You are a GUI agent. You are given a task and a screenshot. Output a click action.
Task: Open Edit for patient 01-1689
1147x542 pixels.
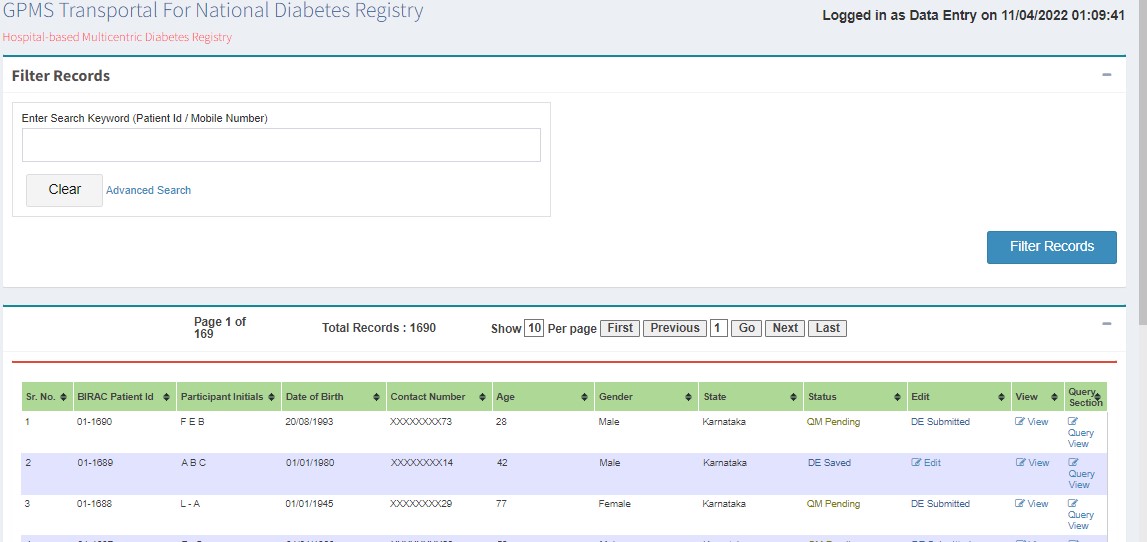pos(926,463)
